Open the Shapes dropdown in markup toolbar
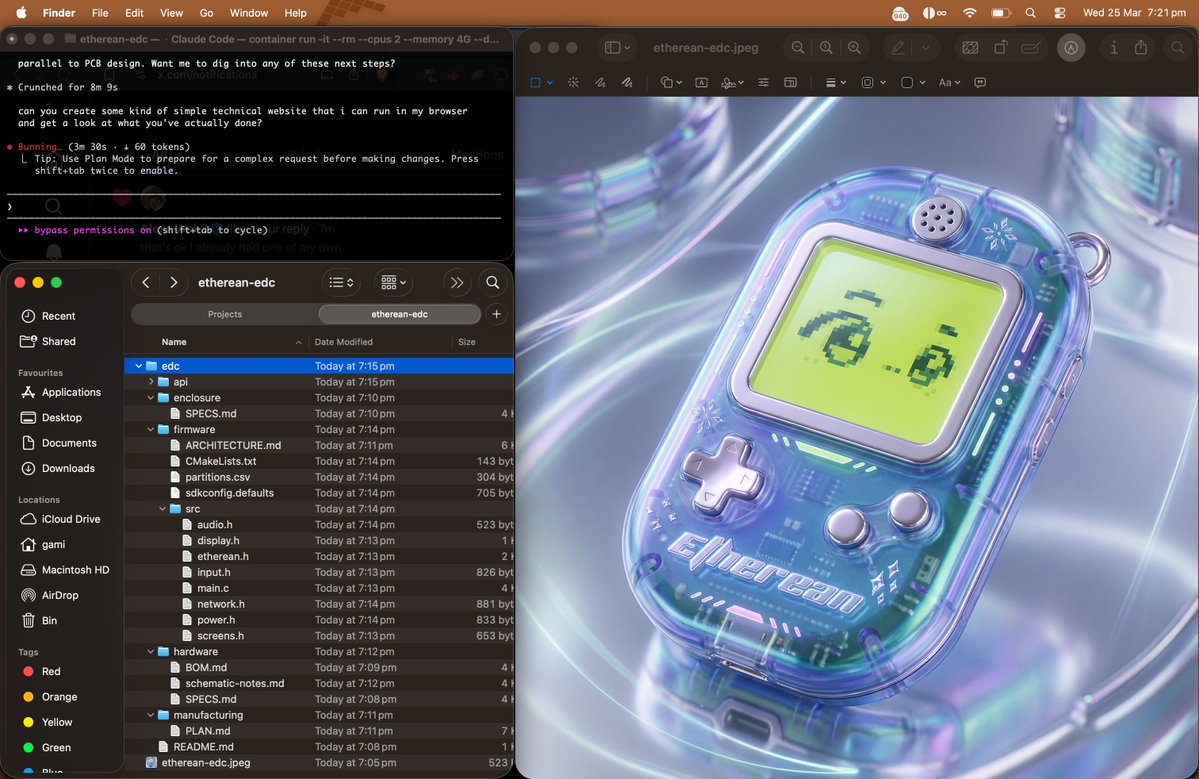The image size is (1199, 779). (x=671, y=82)
